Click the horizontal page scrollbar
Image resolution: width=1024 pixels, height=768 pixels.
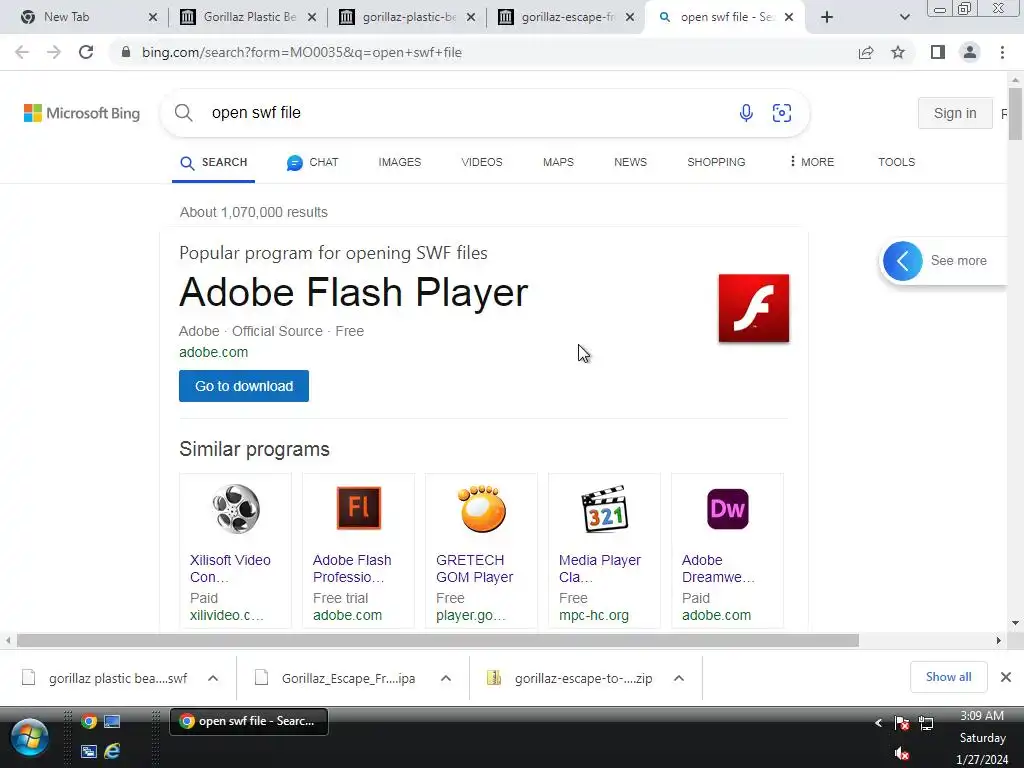click(438, 641)
